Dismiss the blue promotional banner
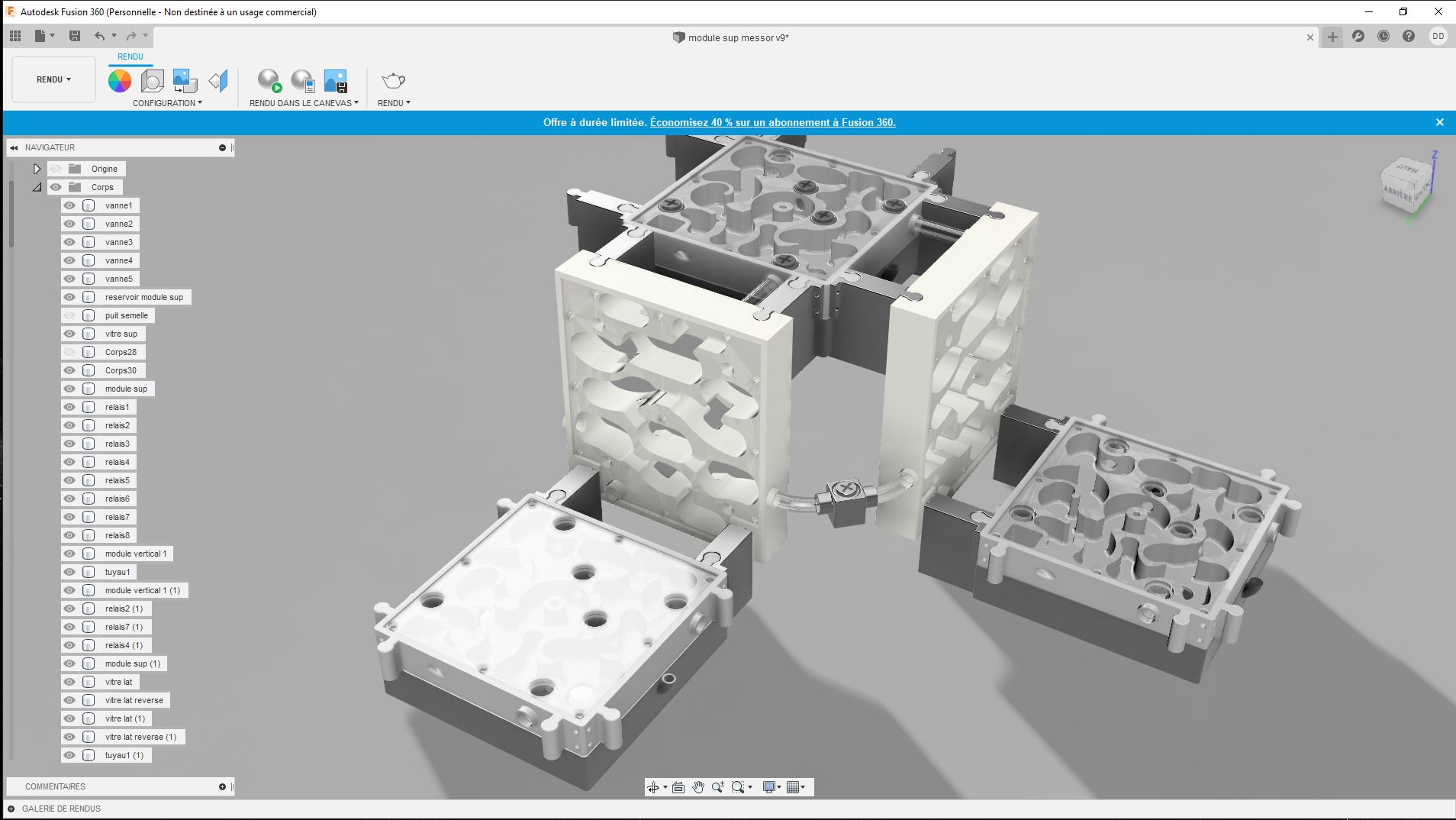 (x=1439, y=122)
